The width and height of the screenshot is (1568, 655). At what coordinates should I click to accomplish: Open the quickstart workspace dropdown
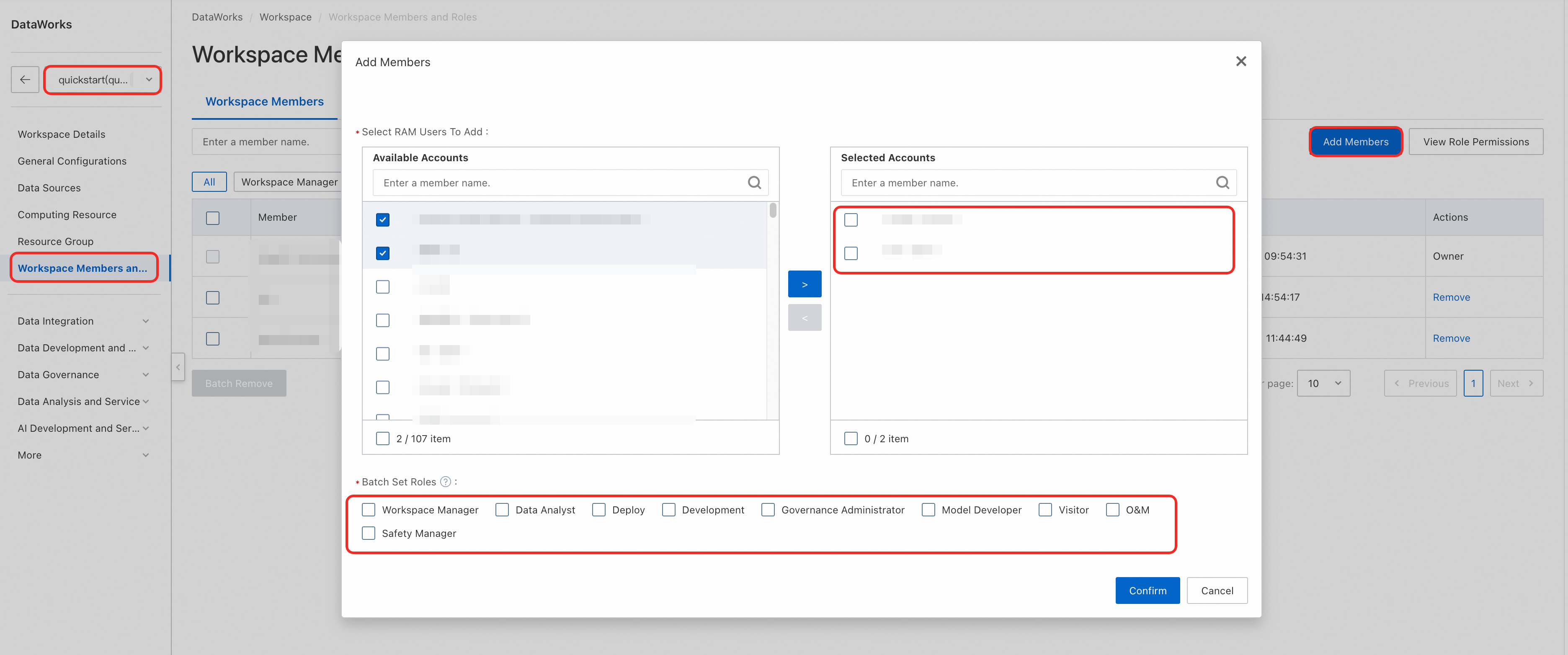tap(102, 80)
